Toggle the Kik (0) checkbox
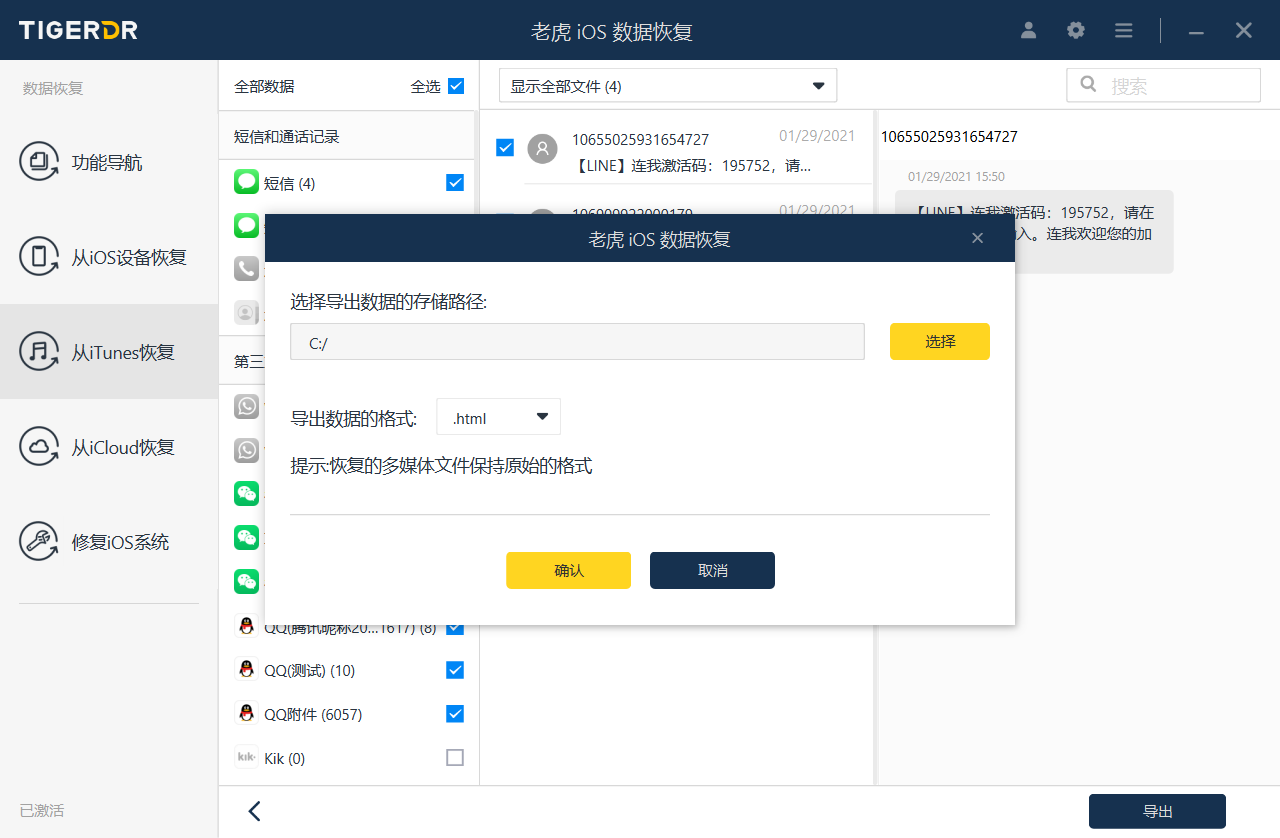1280x838 pixels. coord(455,758)
